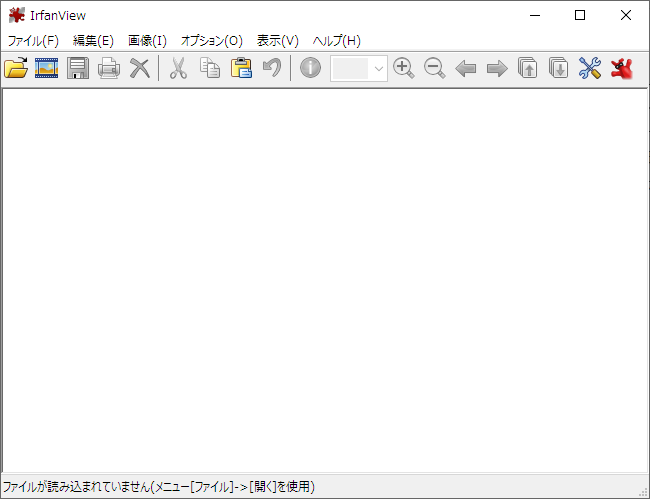Viewport: 650px width, 500px height.
Task: Show image information with the i icon
Action: pyautogui.click(x=310, y=68)
